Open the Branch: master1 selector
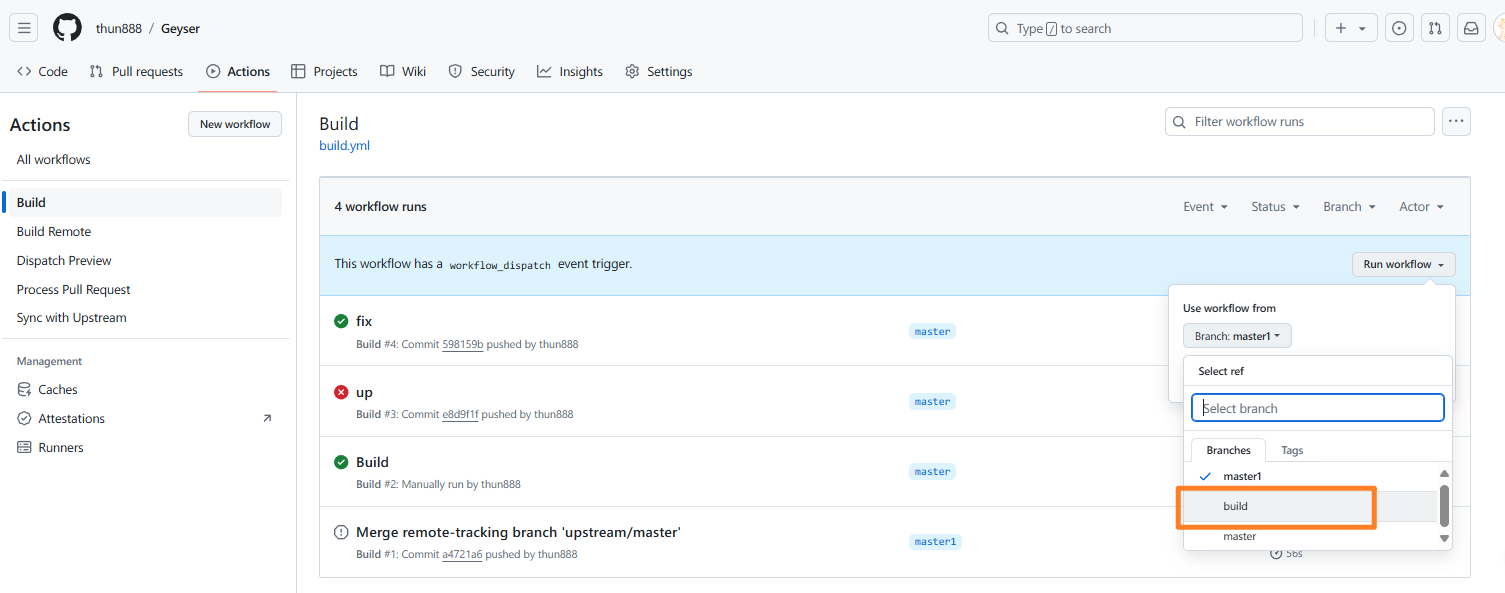Viewport: 1505px width, 593px height. point(1237,336)
